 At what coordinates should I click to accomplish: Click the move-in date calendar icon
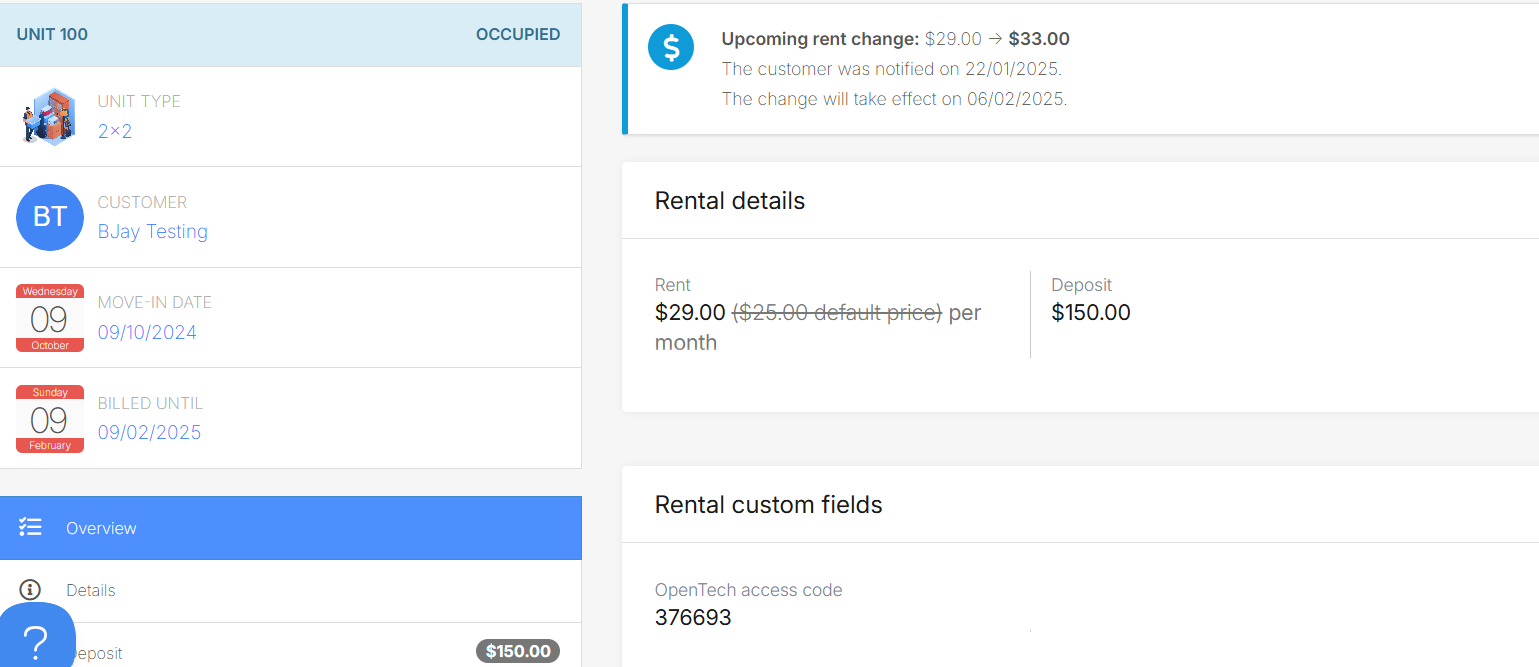(50, 318)
